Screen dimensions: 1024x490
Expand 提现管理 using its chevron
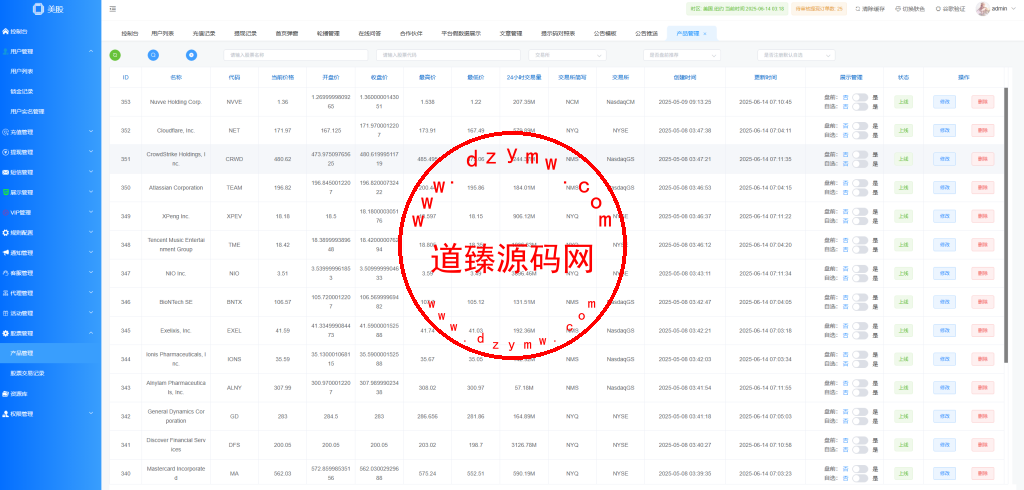tap(91, 152)
